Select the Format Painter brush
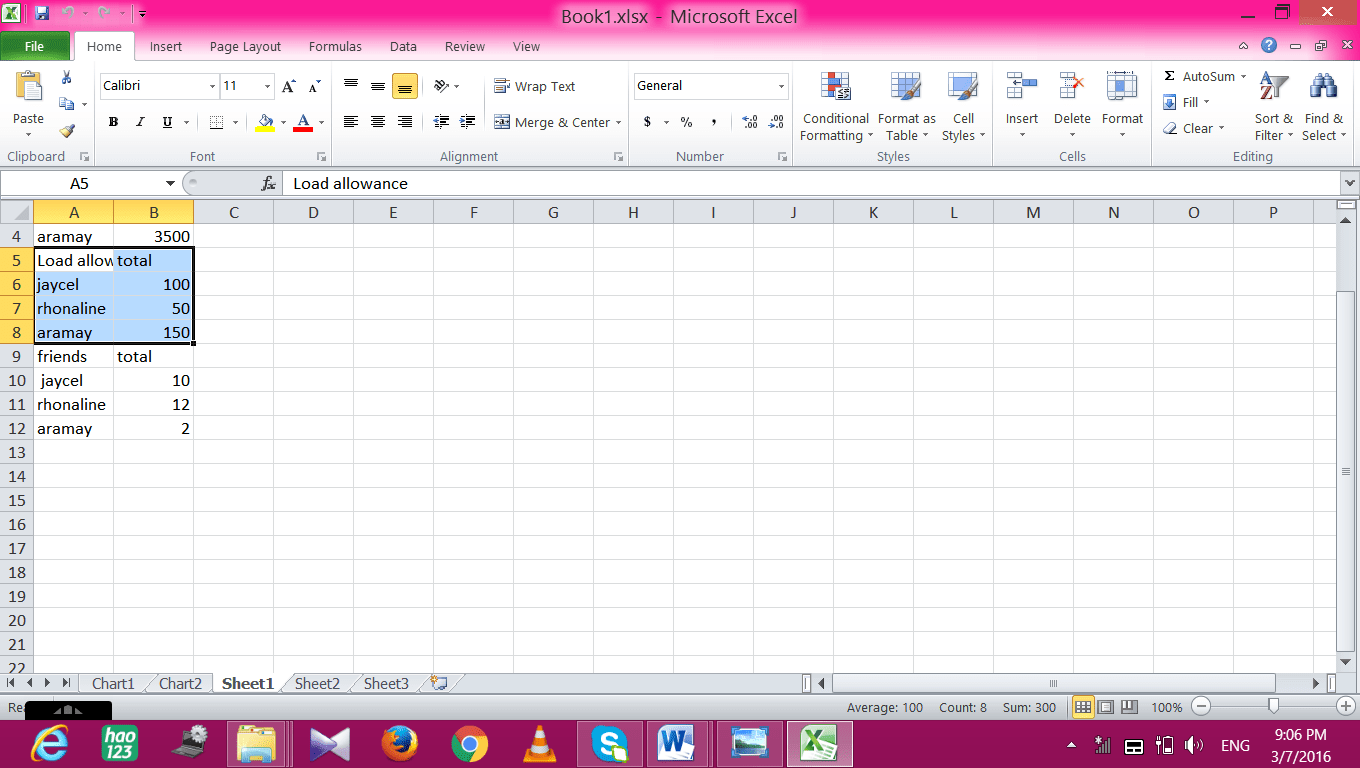This screenshot has height=768, width=1360. click(67, 130)
